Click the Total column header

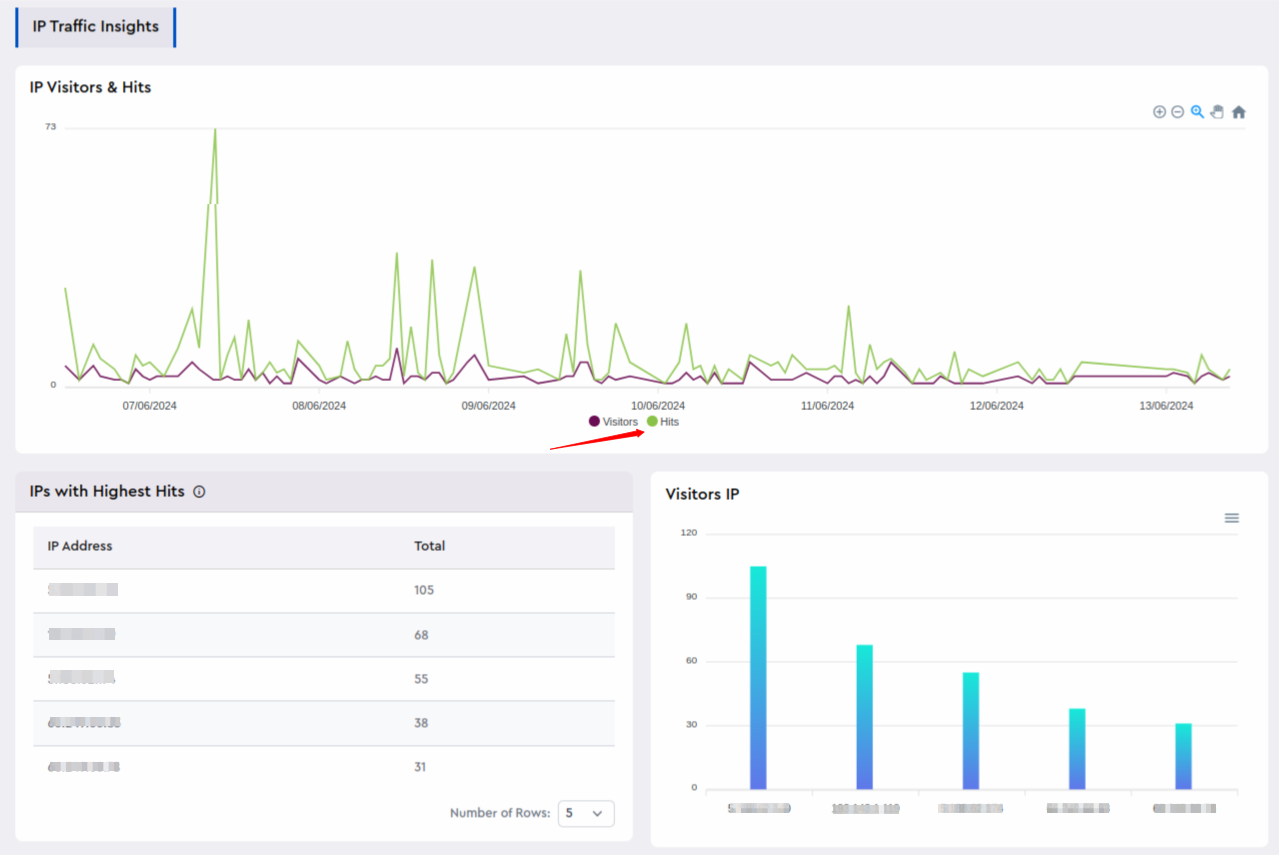point(430,546)
